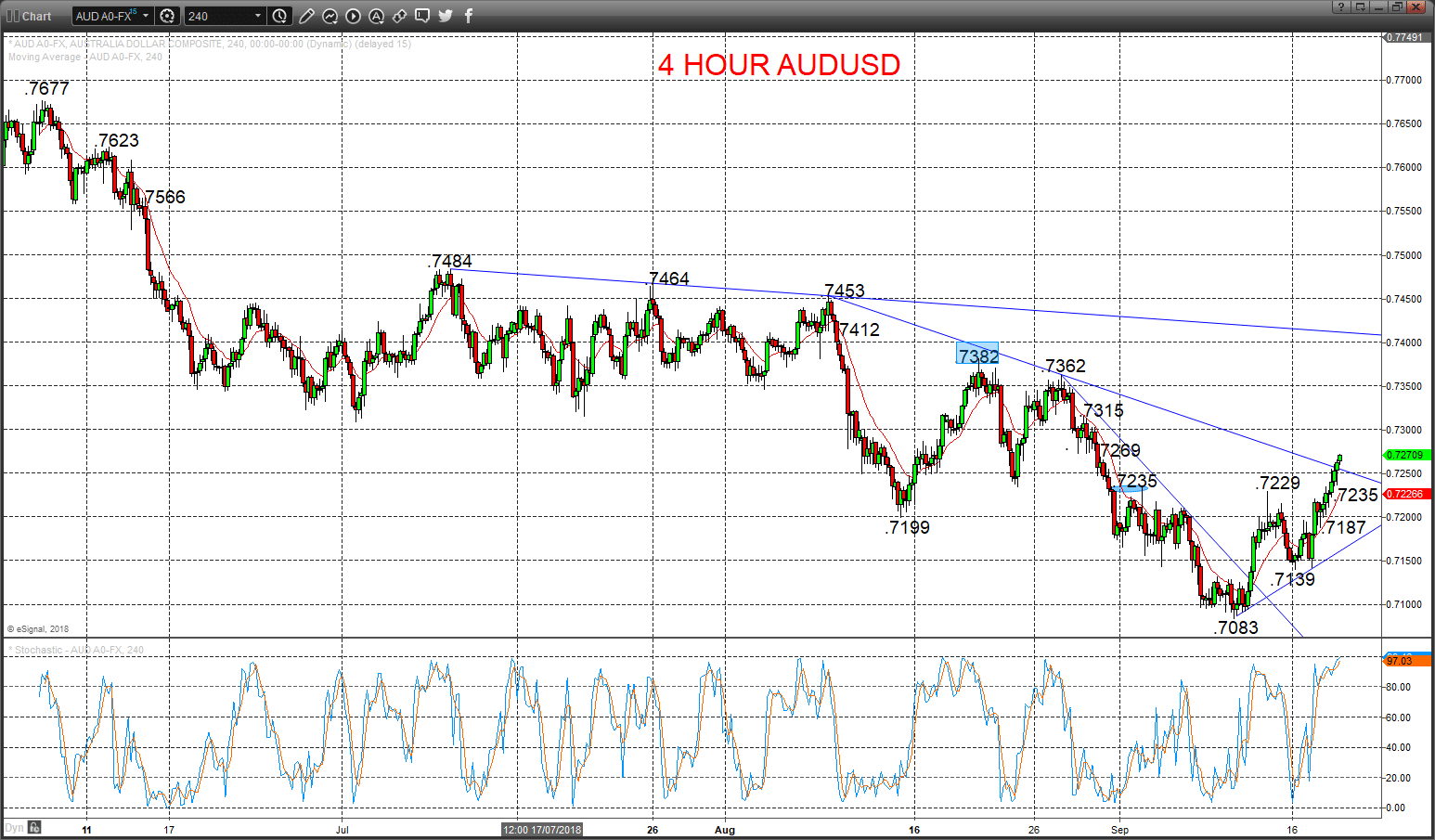Click the lock icon beside Dyn
This screenshot has height=840, width=1435.
point(34,827)
